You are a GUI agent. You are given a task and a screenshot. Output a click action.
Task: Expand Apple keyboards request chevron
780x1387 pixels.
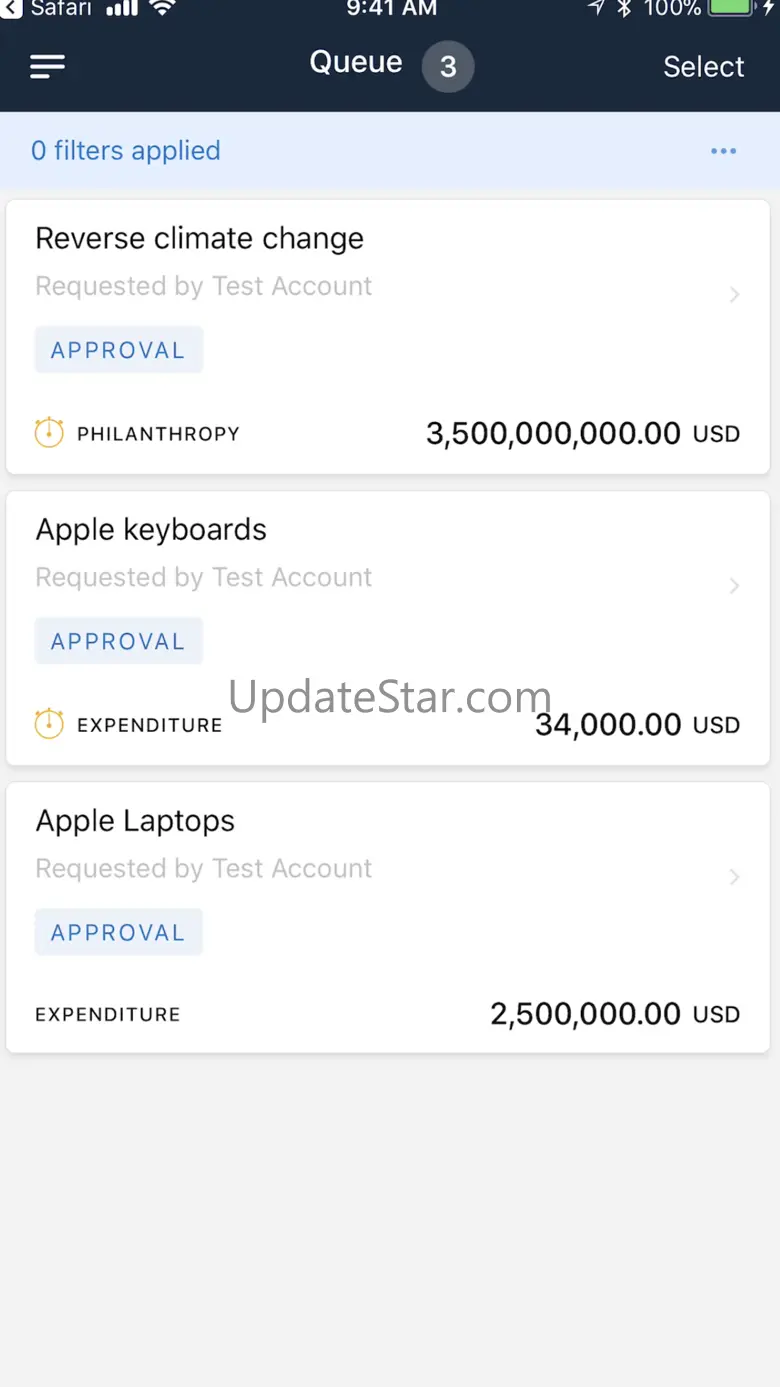(734, 585)
